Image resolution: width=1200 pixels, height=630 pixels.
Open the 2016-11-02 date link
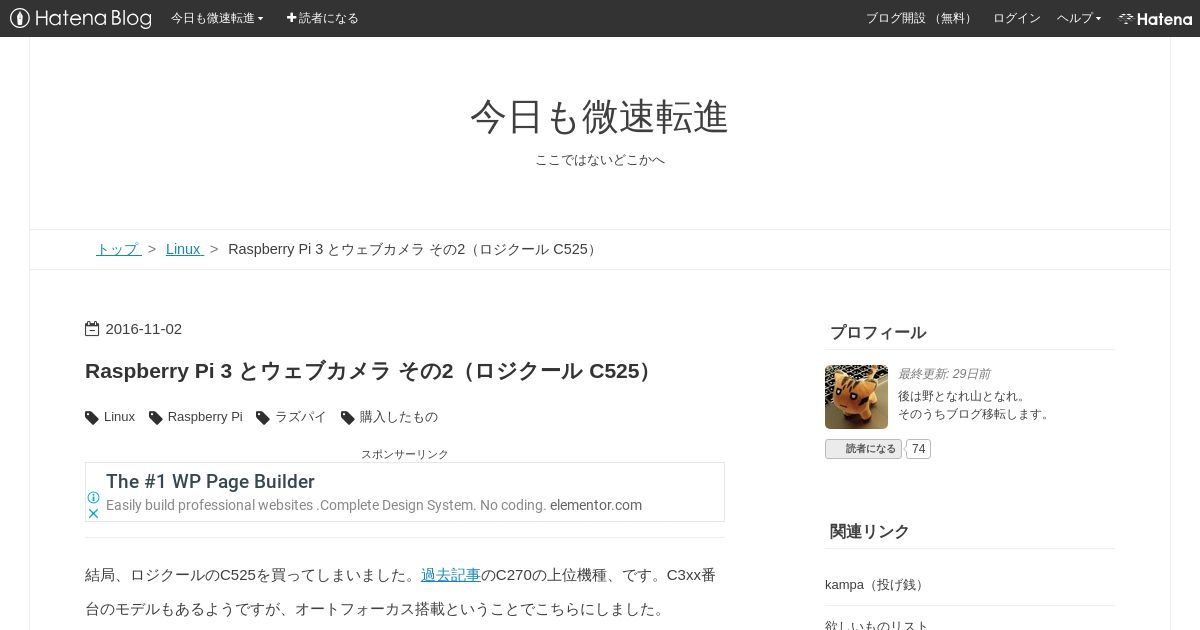tap(144, 329)
